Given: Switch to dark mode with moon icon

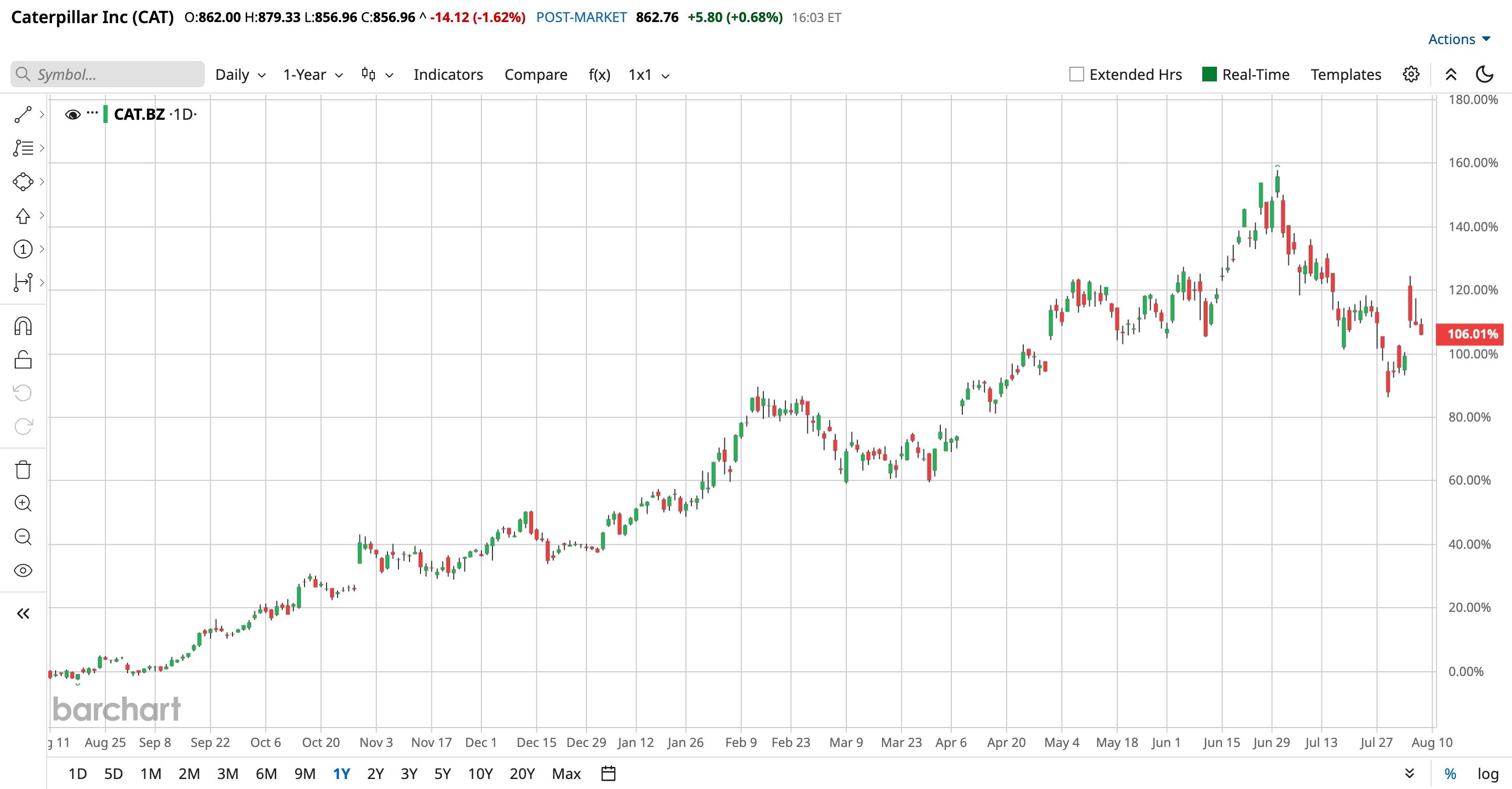Looking at the screenshot, I should 1484,75.
